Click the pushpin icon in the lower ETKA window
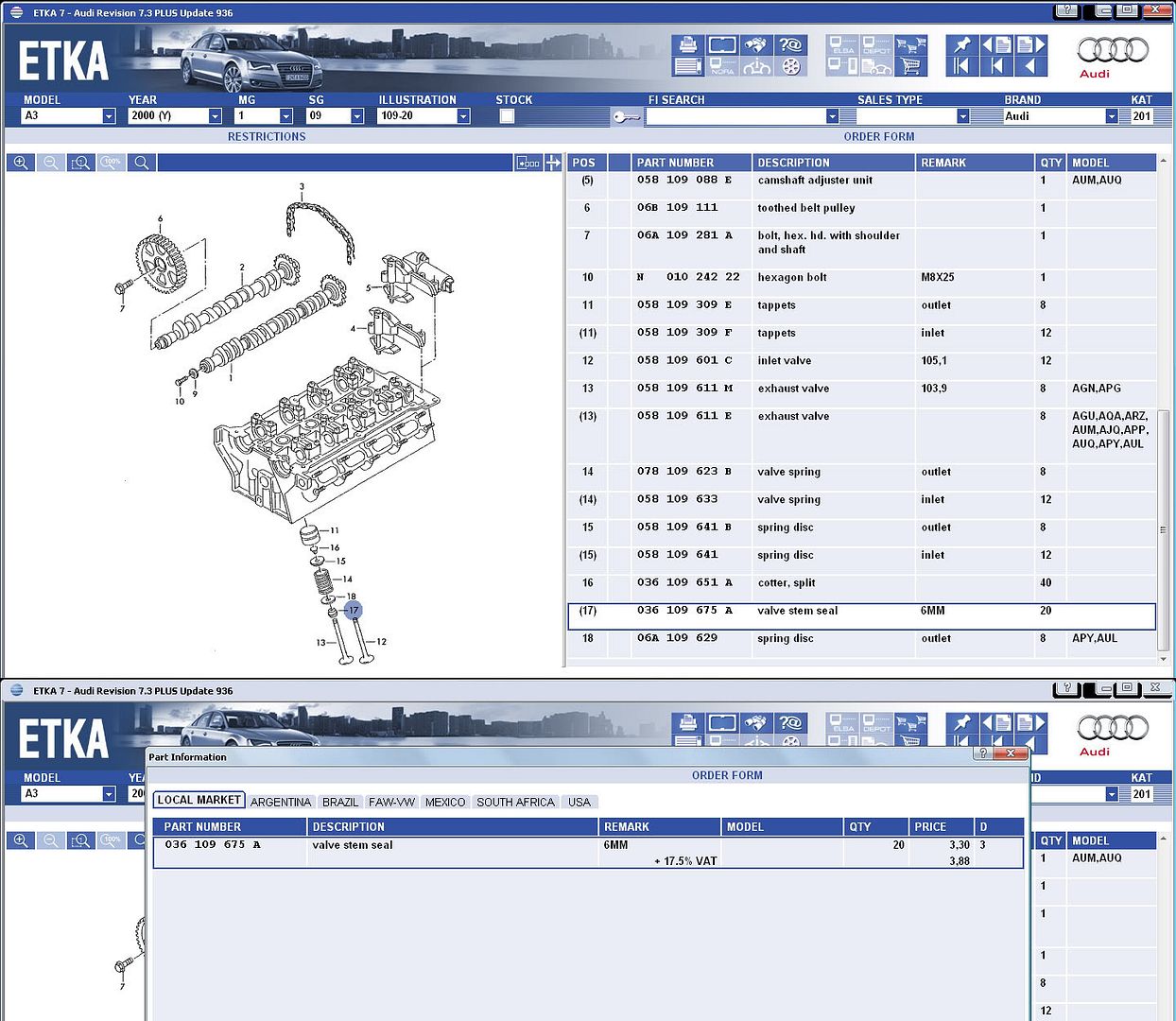The image size is (1176, 1021). click(961, 723)
